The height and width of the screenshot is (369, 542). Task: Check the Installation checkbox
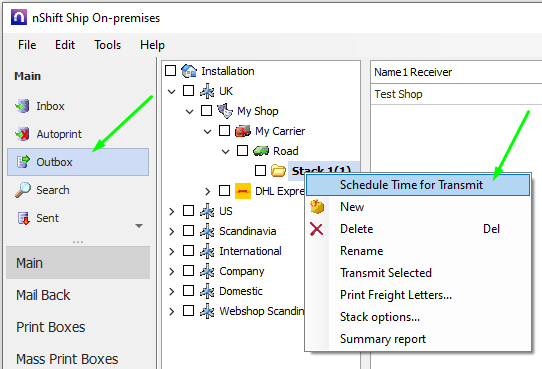(170, 70)
